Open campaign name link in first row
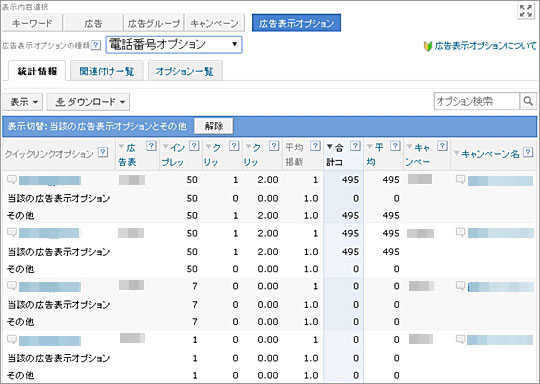Screen dimensions: 540x384 (x=500, y=180)
